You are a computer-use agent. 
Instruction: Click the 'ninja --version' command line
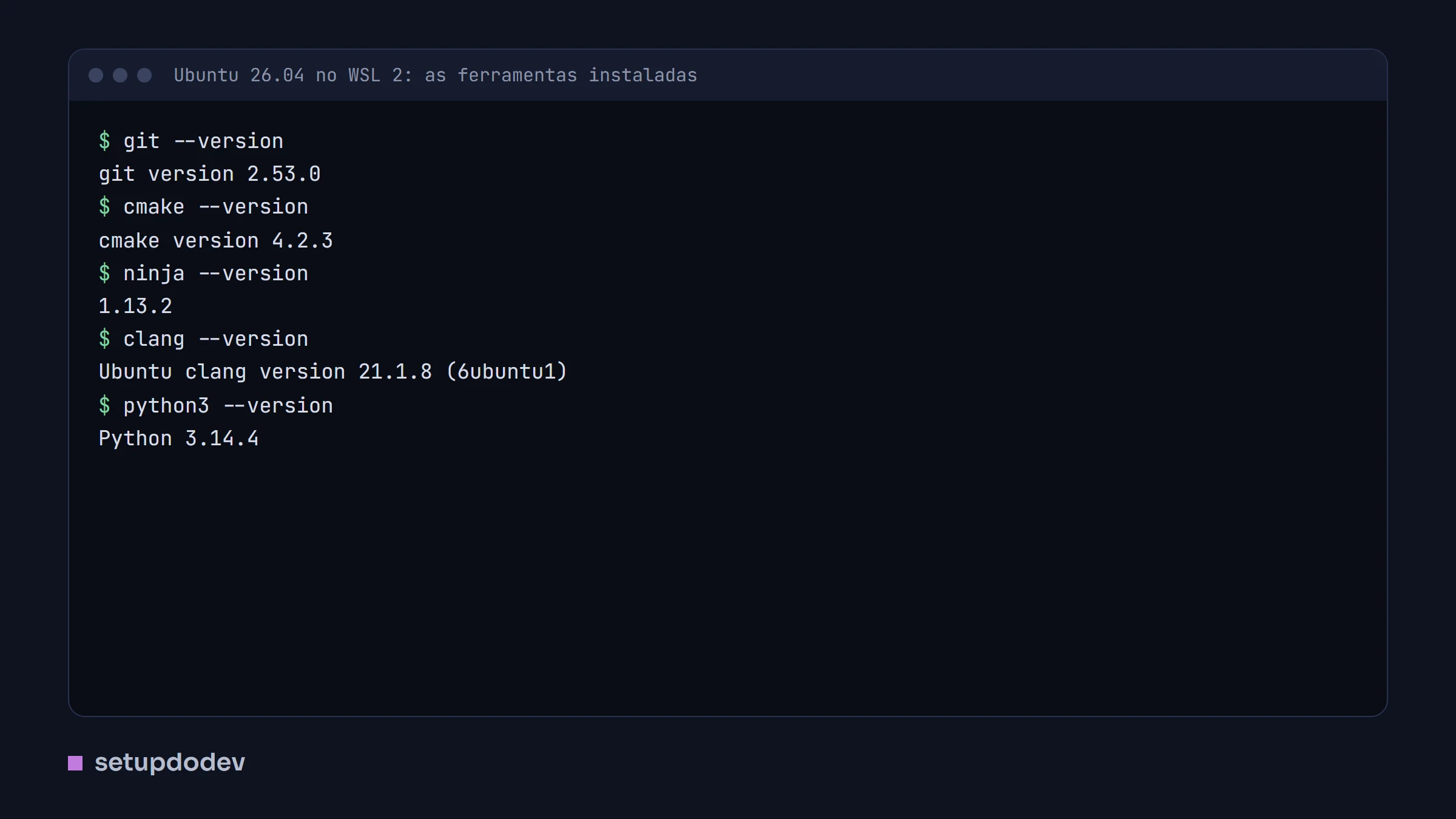pos(203,274)
